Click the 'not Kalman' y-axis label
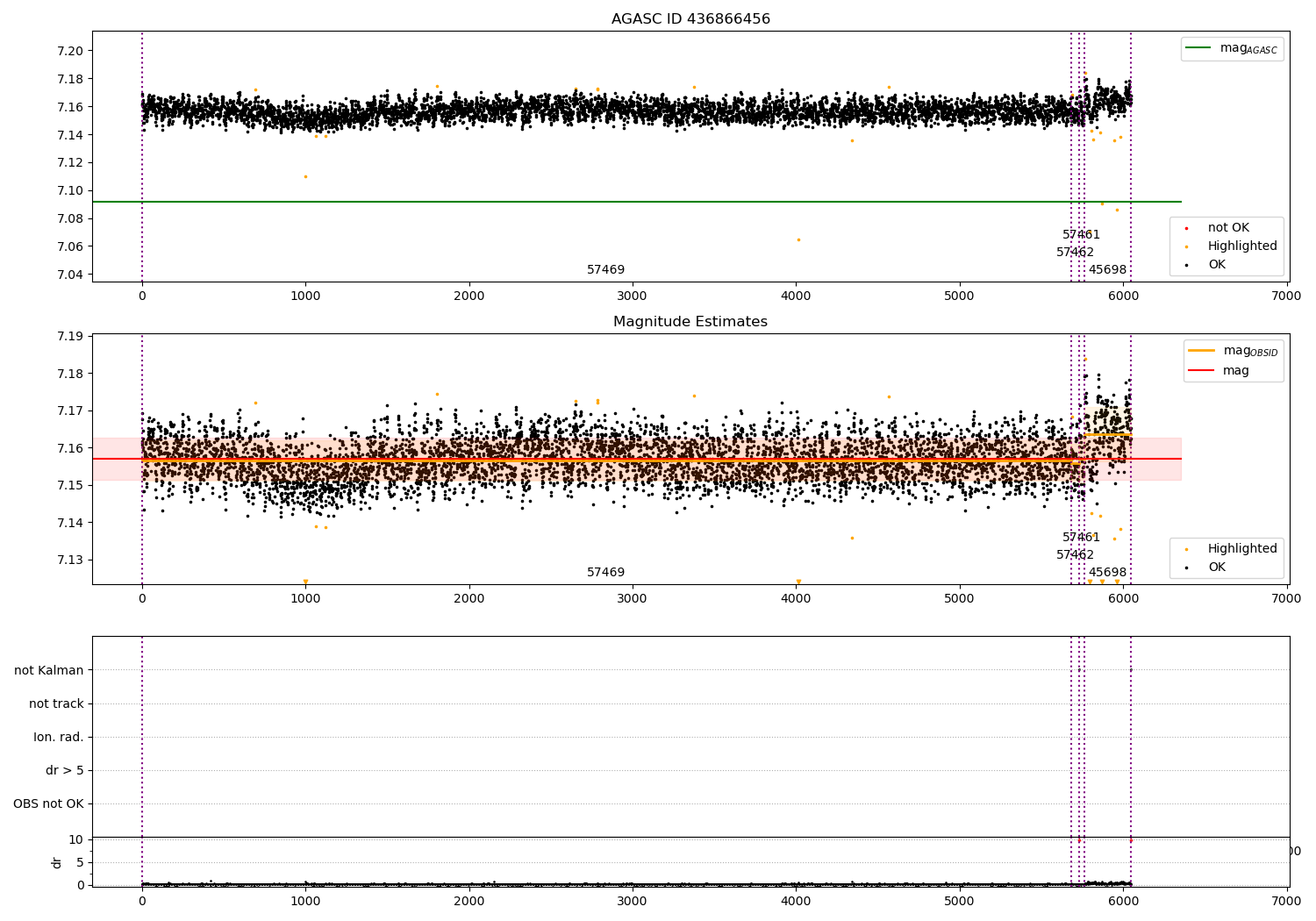Image resolution: width=1316 pixels, height=921 pixels. click(49, 670)
